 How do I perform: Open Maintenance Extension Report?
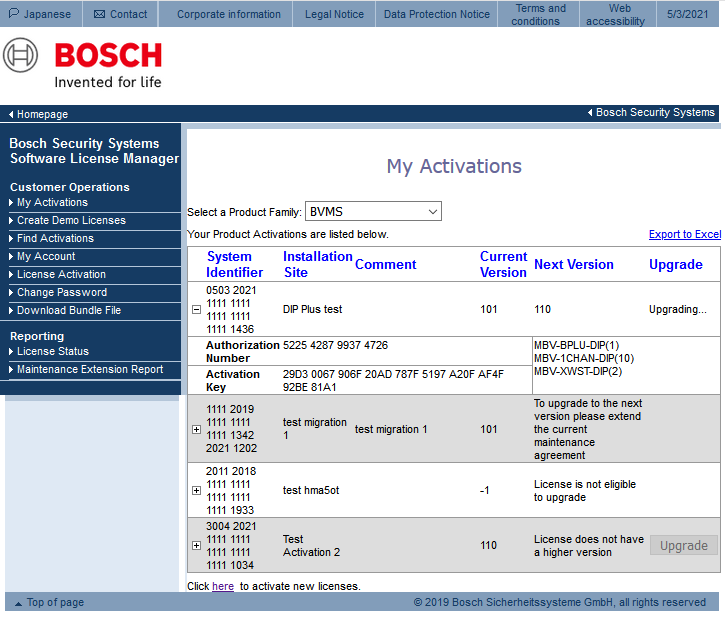tap(89, 369)
